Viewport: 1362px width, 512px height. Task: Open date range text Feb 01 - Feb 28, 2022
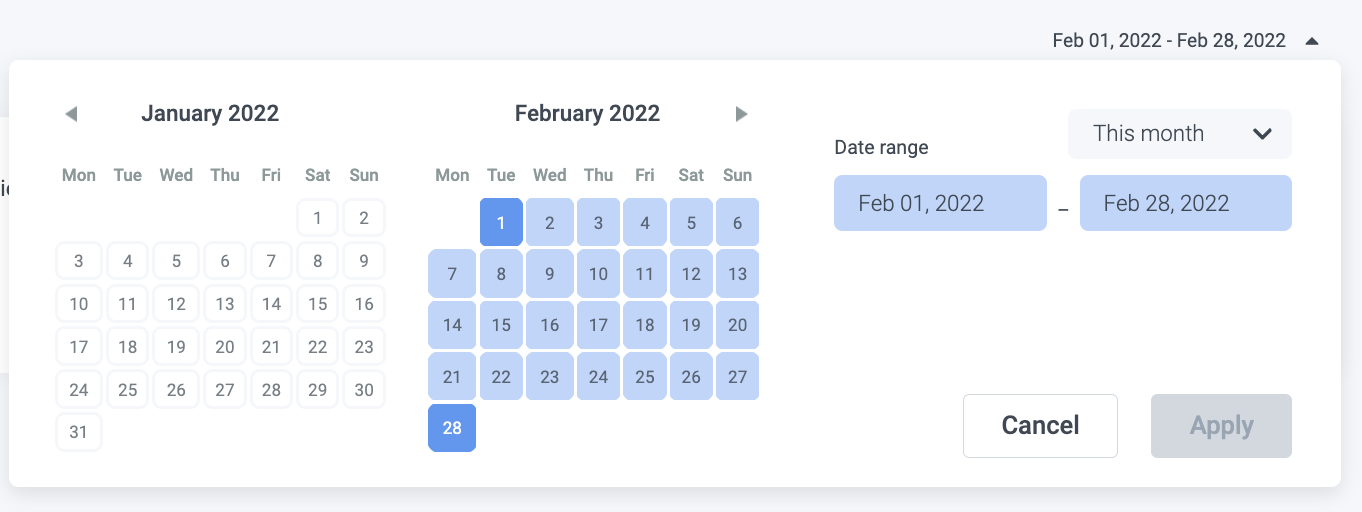pyautogui.click(x=1168, y=41)
